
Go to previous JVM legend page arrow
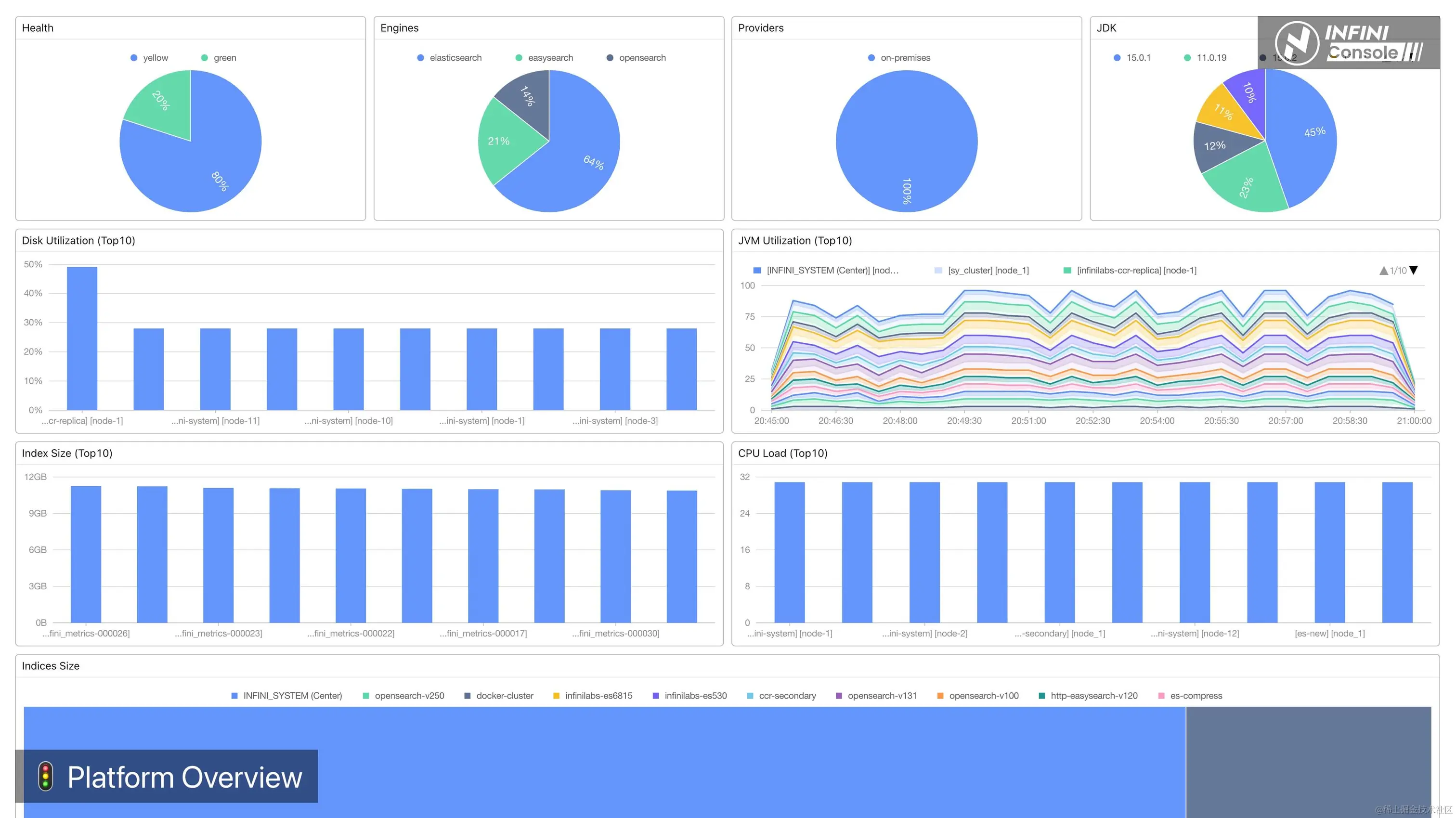click(1383, 270)
